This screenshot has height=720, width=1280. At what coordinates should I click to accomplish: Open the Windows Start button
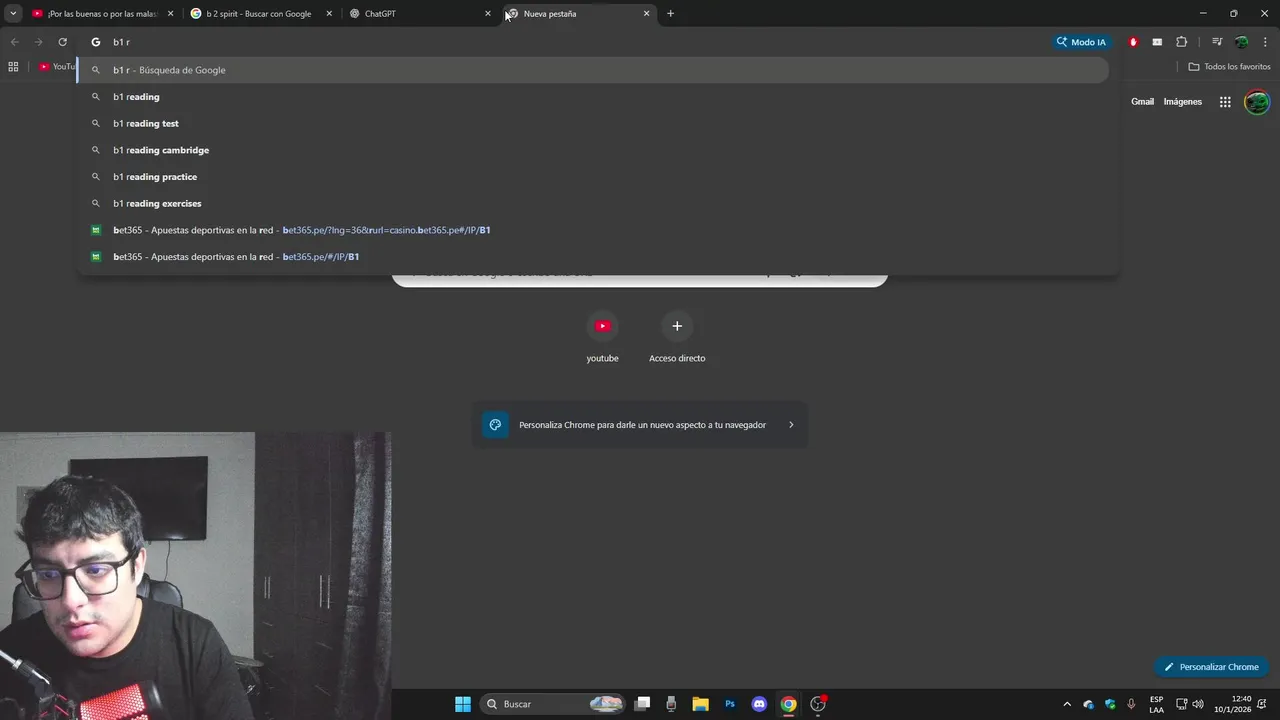click(463, 704)
